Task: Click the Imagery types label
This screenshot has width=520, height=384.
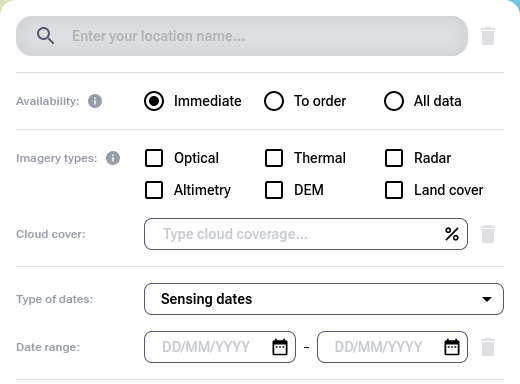Action: pos(57,158)
